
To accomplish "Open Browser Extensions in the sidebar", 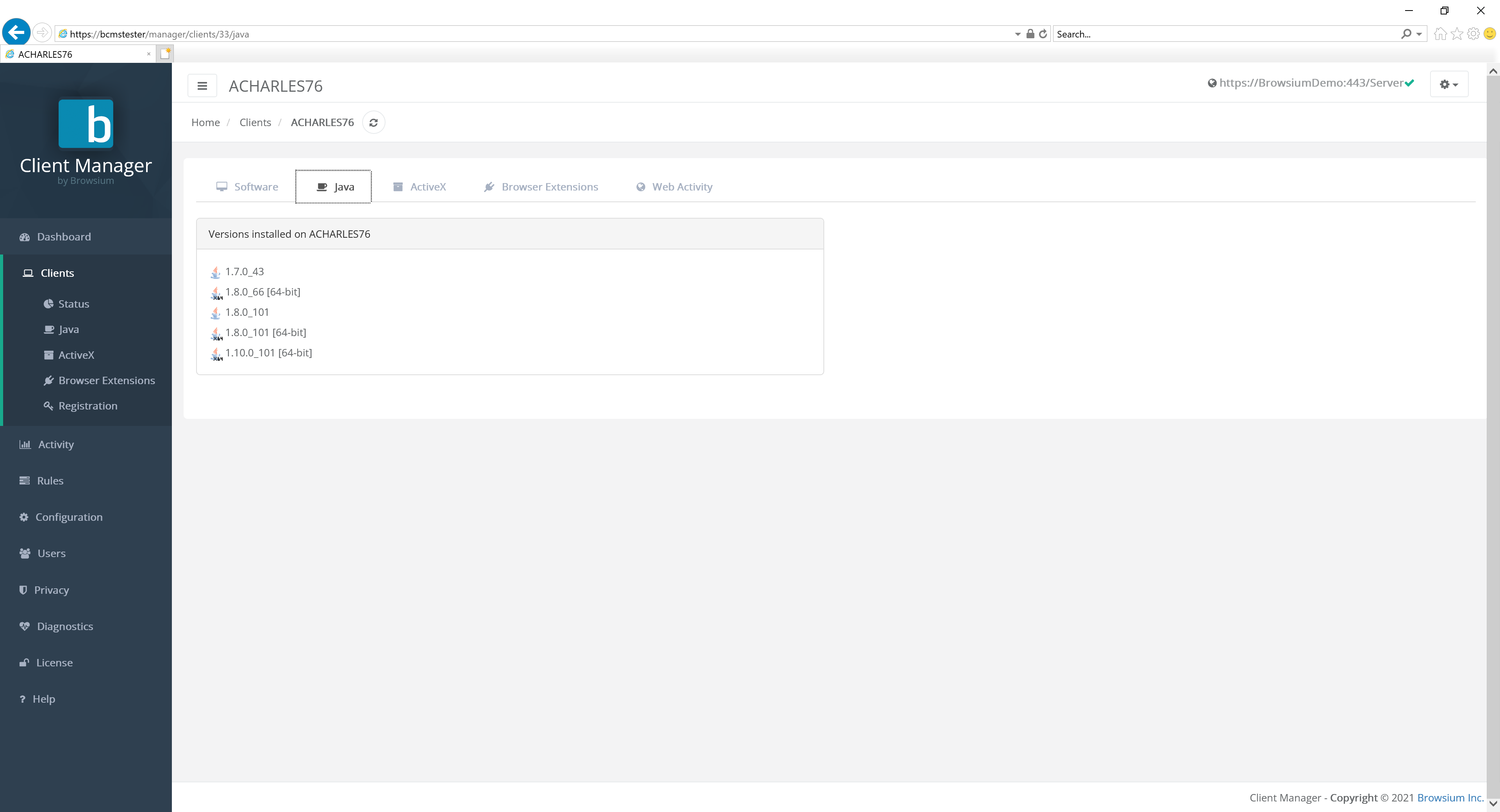I will coord(107,380).
